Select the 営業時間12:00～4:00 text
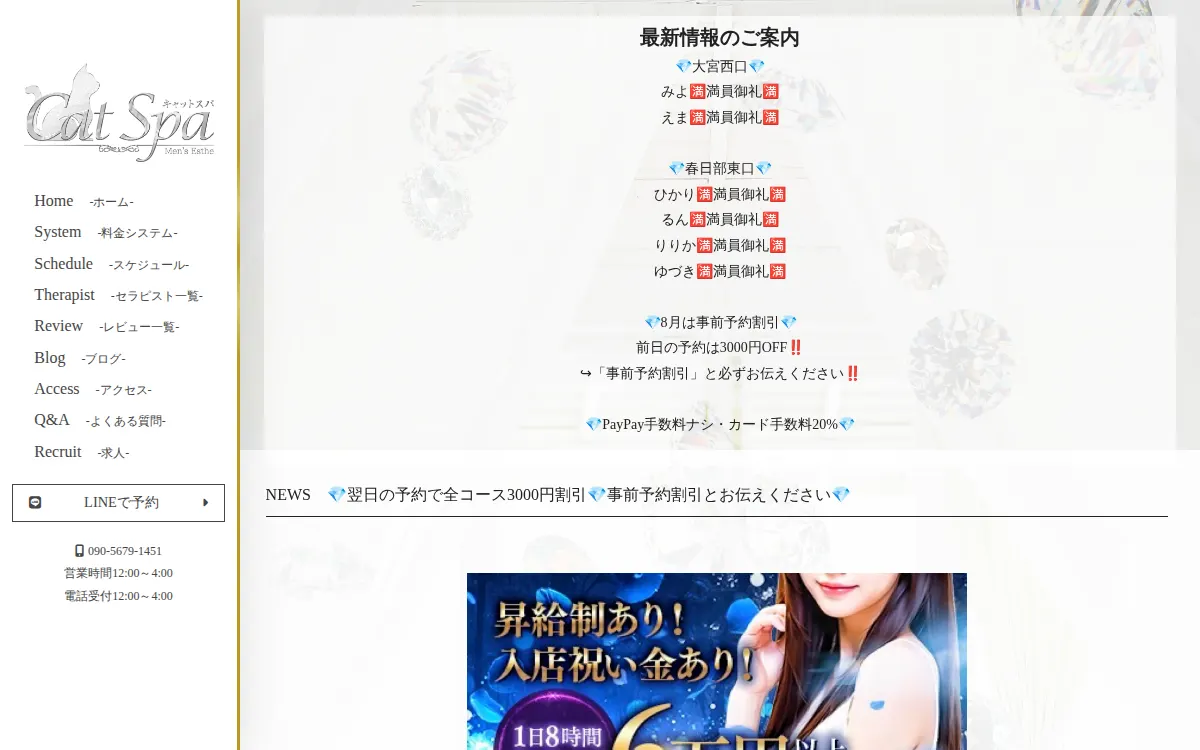 (x=118, y=573)
